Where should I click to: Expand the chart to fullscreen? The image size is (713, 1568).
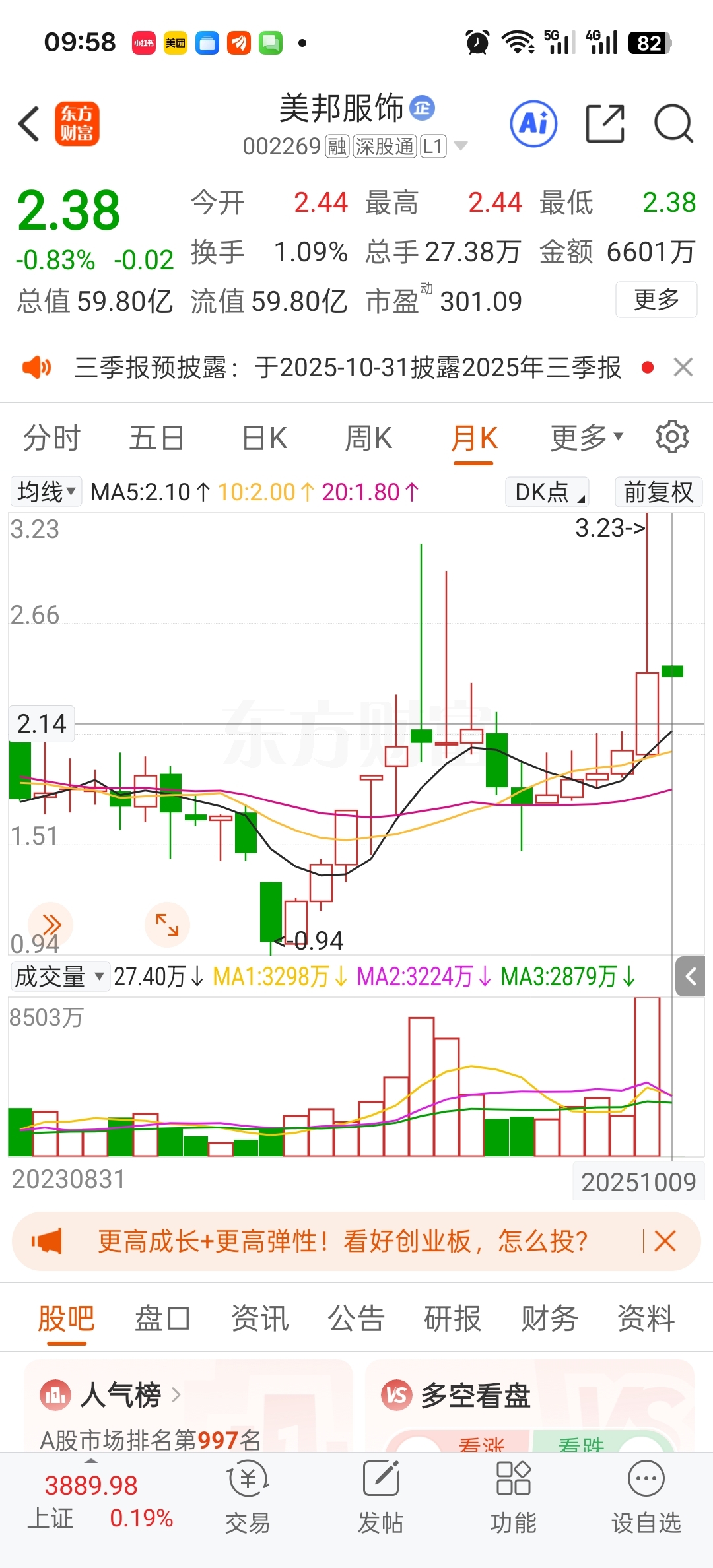167,924
